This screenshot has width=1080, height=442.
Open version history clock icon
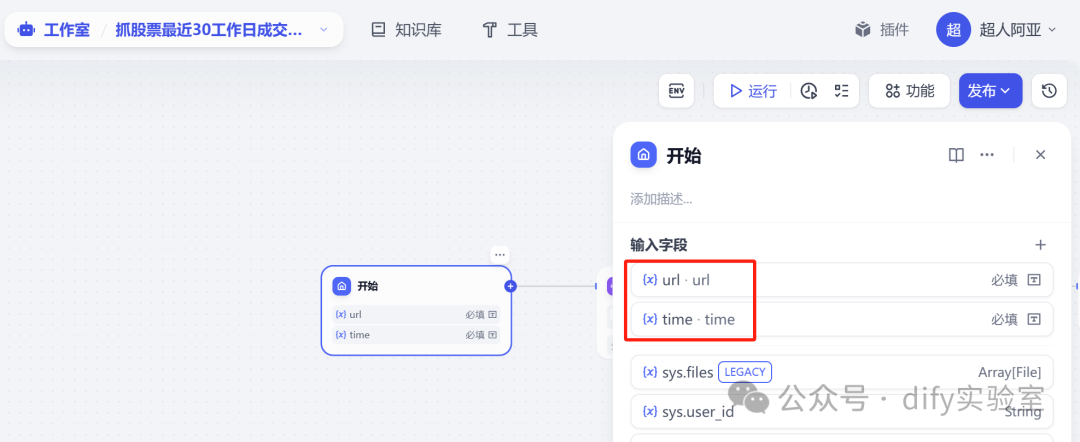[1049, 91]
